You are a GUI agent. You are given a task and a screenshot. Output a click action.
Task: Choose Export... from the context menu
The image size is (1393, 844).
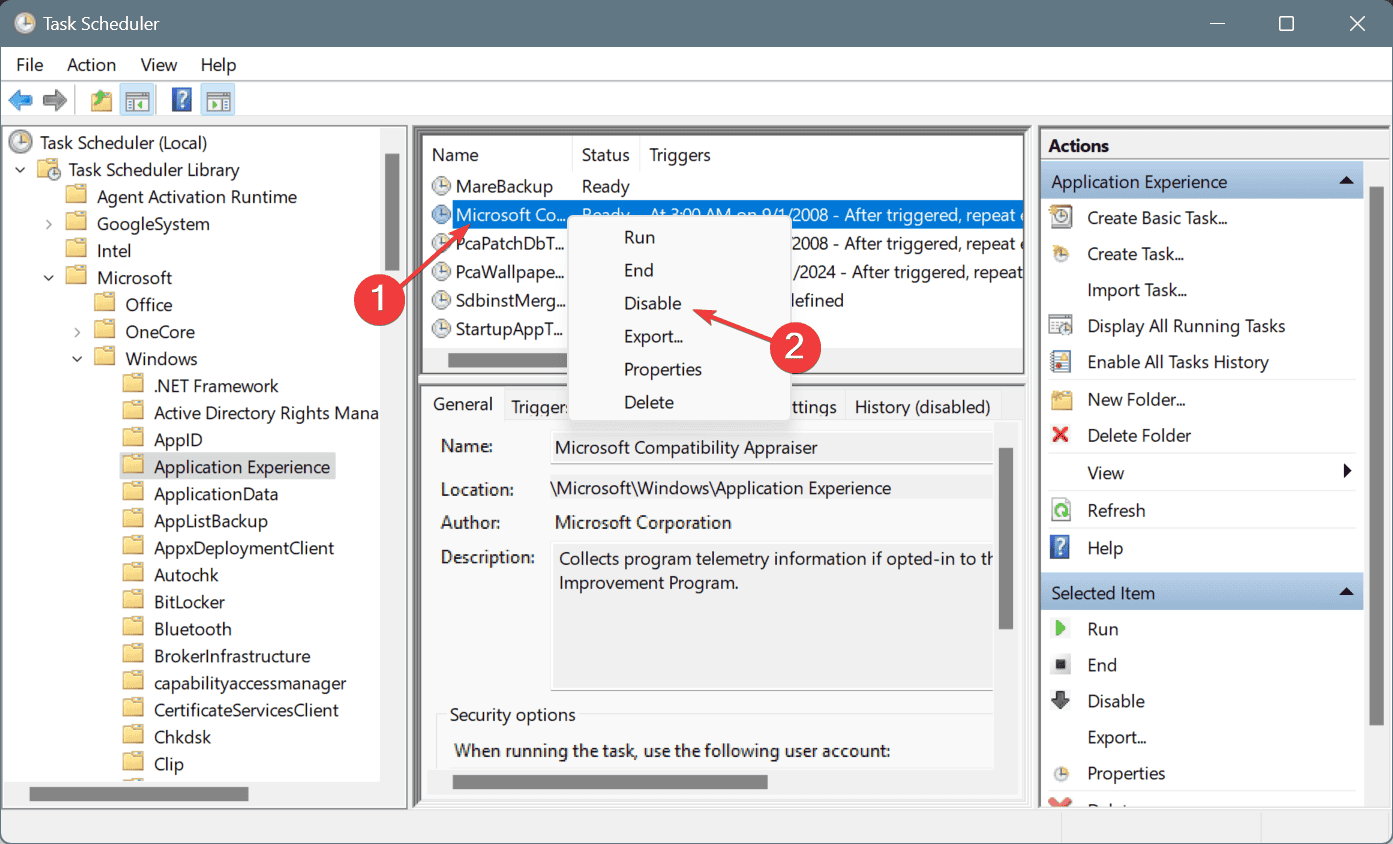tap(679, 336)
